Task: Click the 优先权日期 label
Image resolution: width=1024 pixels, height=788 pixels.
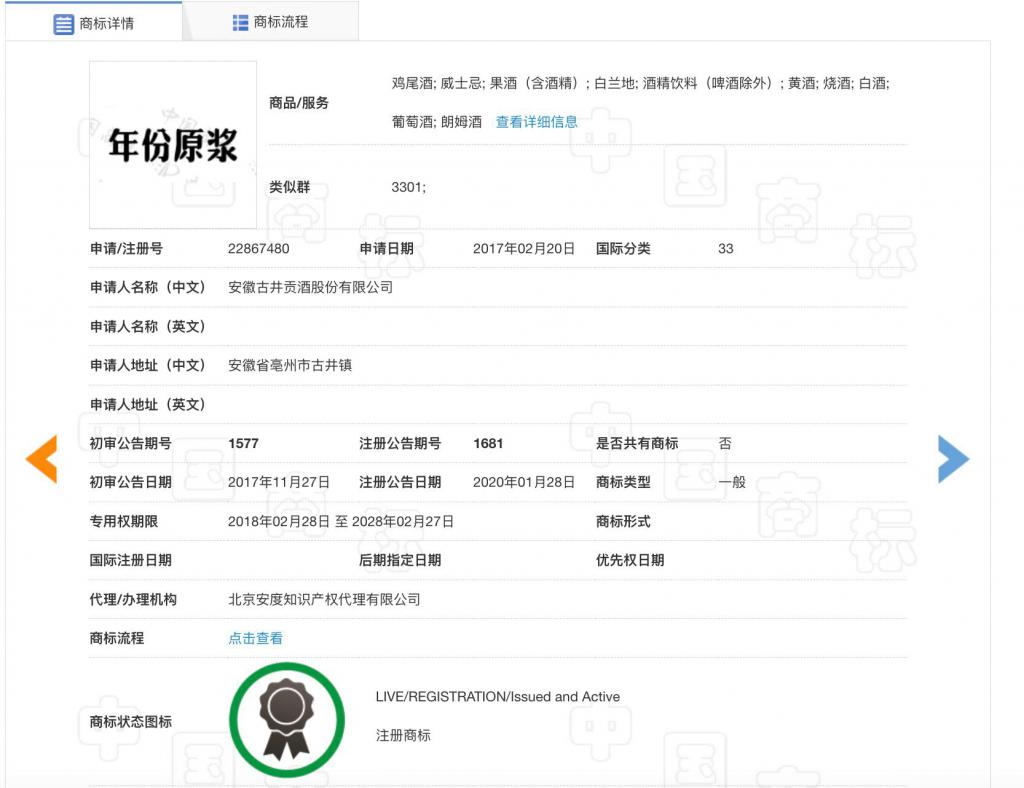Action: (x=630, y=560)
